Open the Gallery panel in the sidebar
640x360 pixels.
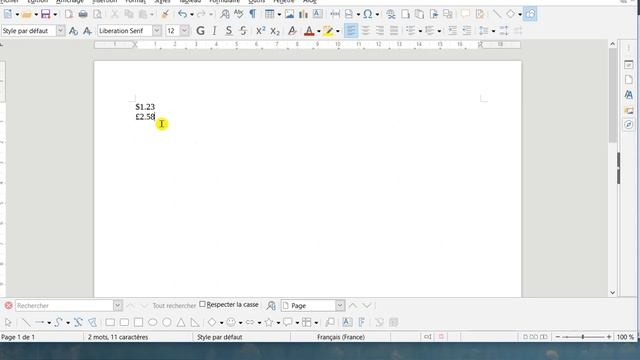tap(629, 110)
